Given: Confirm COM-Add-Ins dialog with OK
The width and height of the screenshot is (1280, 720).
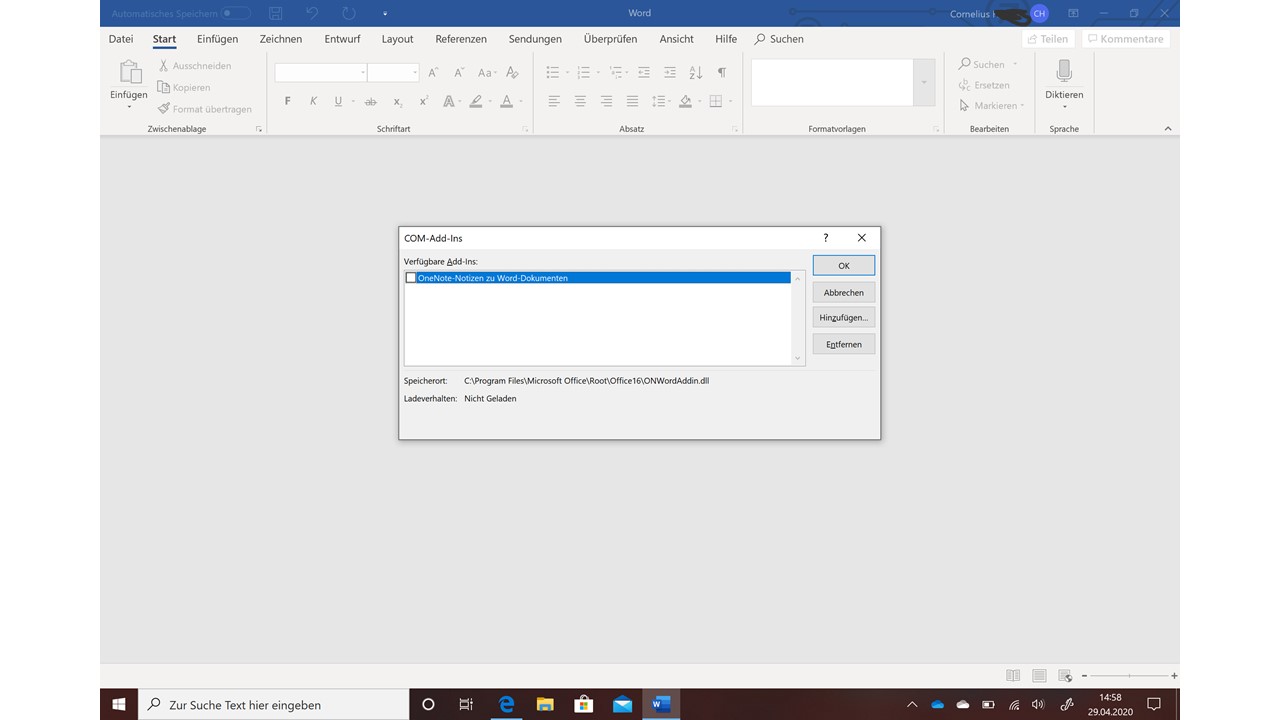Looking at the screenshot, I should [844, 266].
